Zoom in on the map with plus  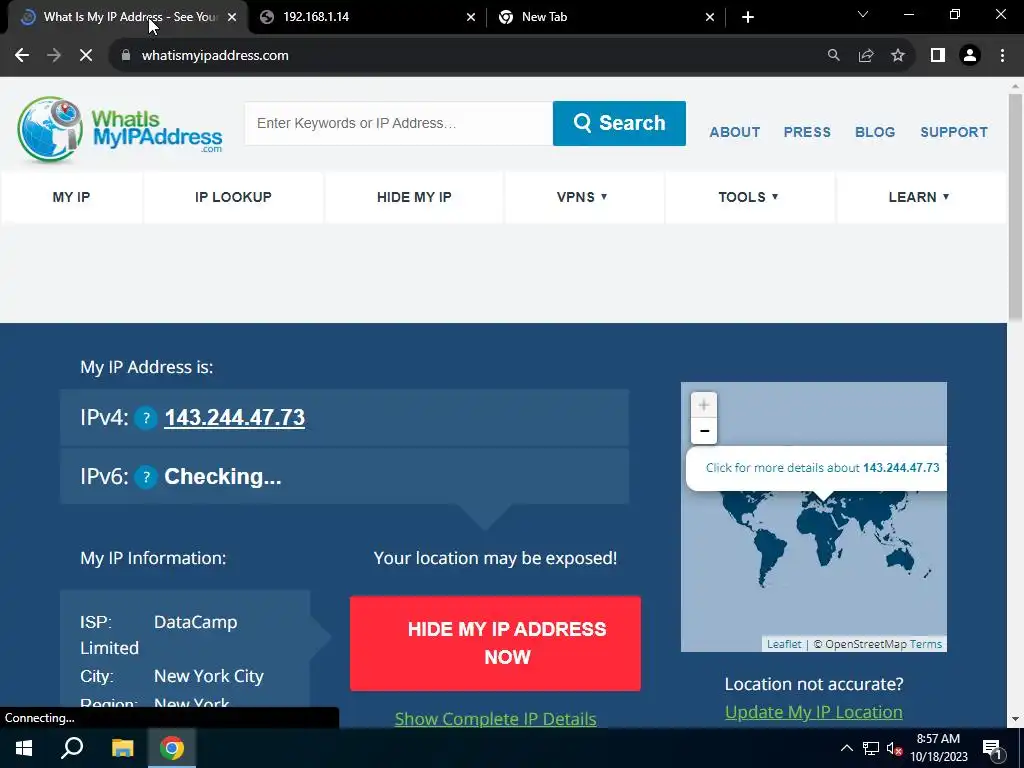703,406
